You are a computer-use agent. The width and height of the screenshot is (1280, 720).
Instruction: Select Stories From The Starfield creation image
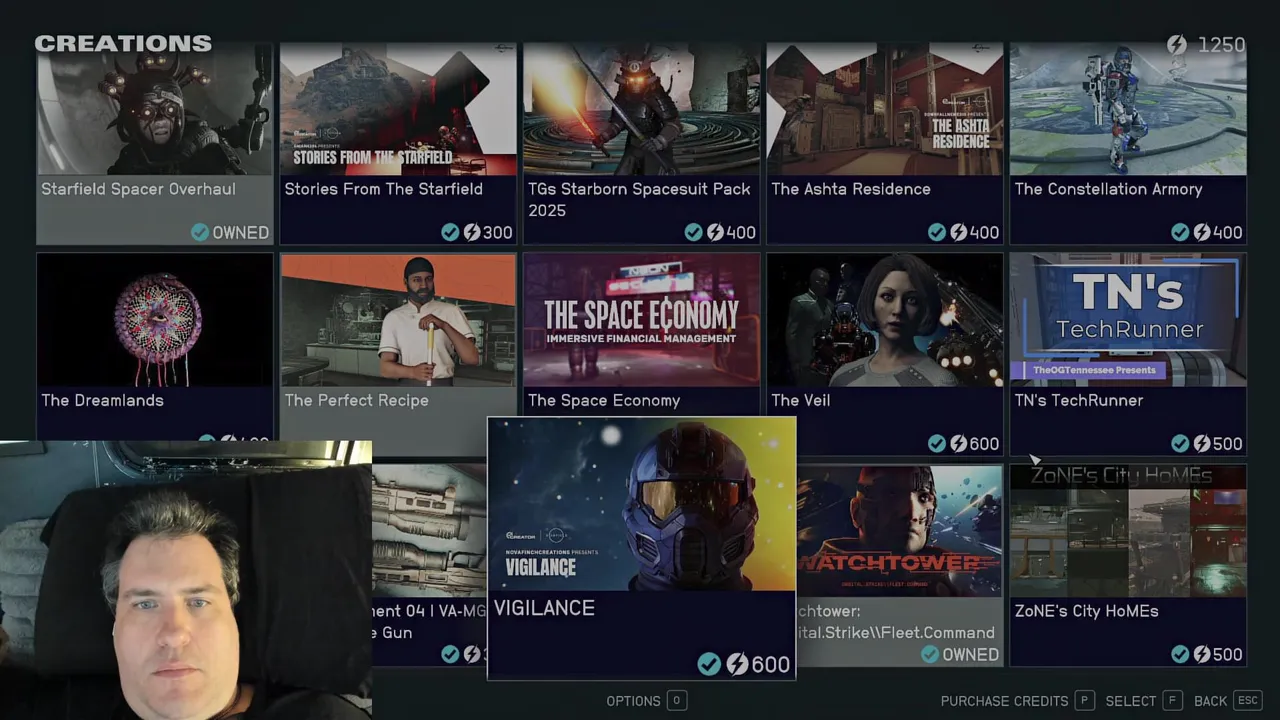coord(398,109)
